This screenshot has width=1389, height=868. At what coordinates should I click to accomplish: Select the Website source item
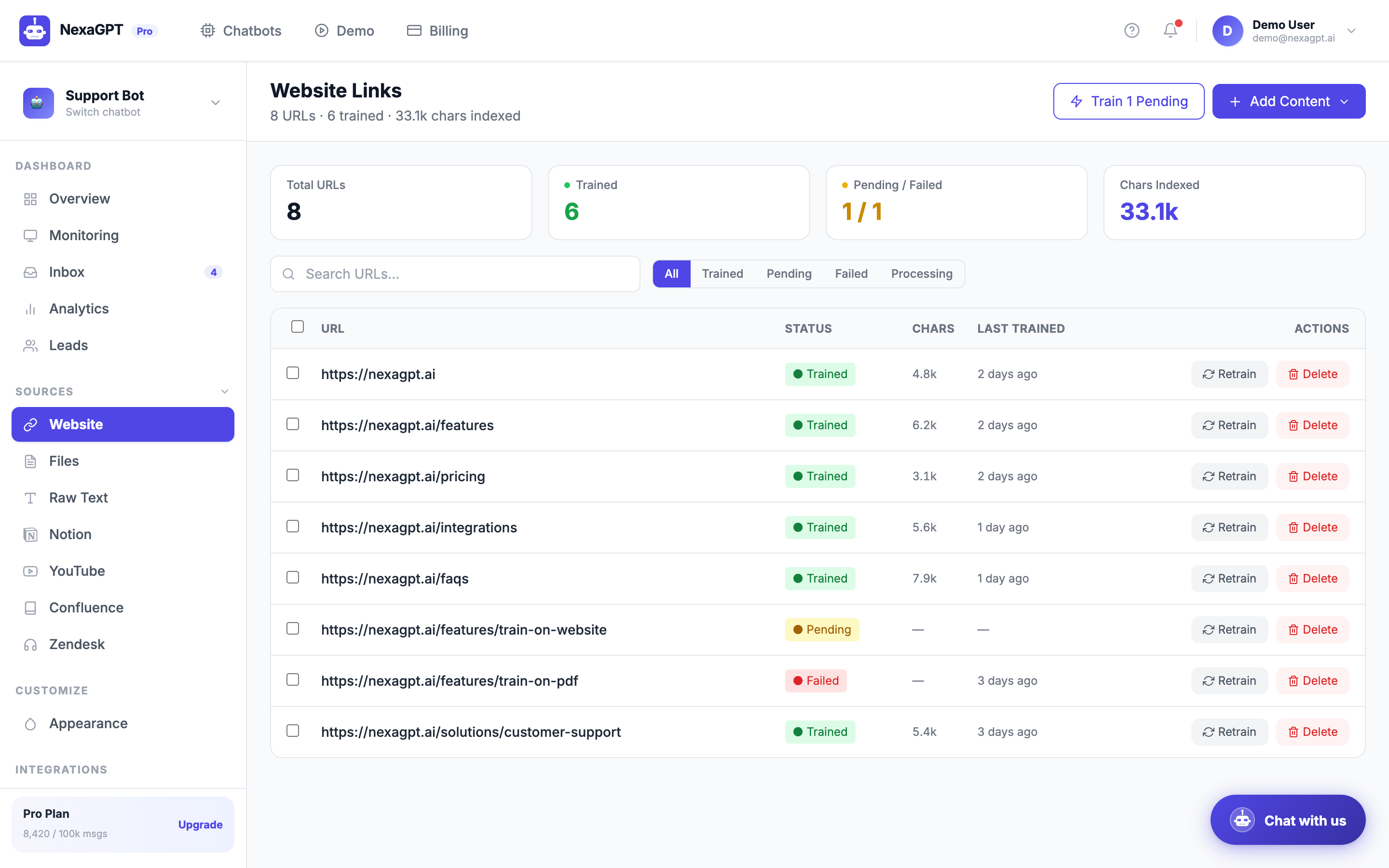(123, 424)
